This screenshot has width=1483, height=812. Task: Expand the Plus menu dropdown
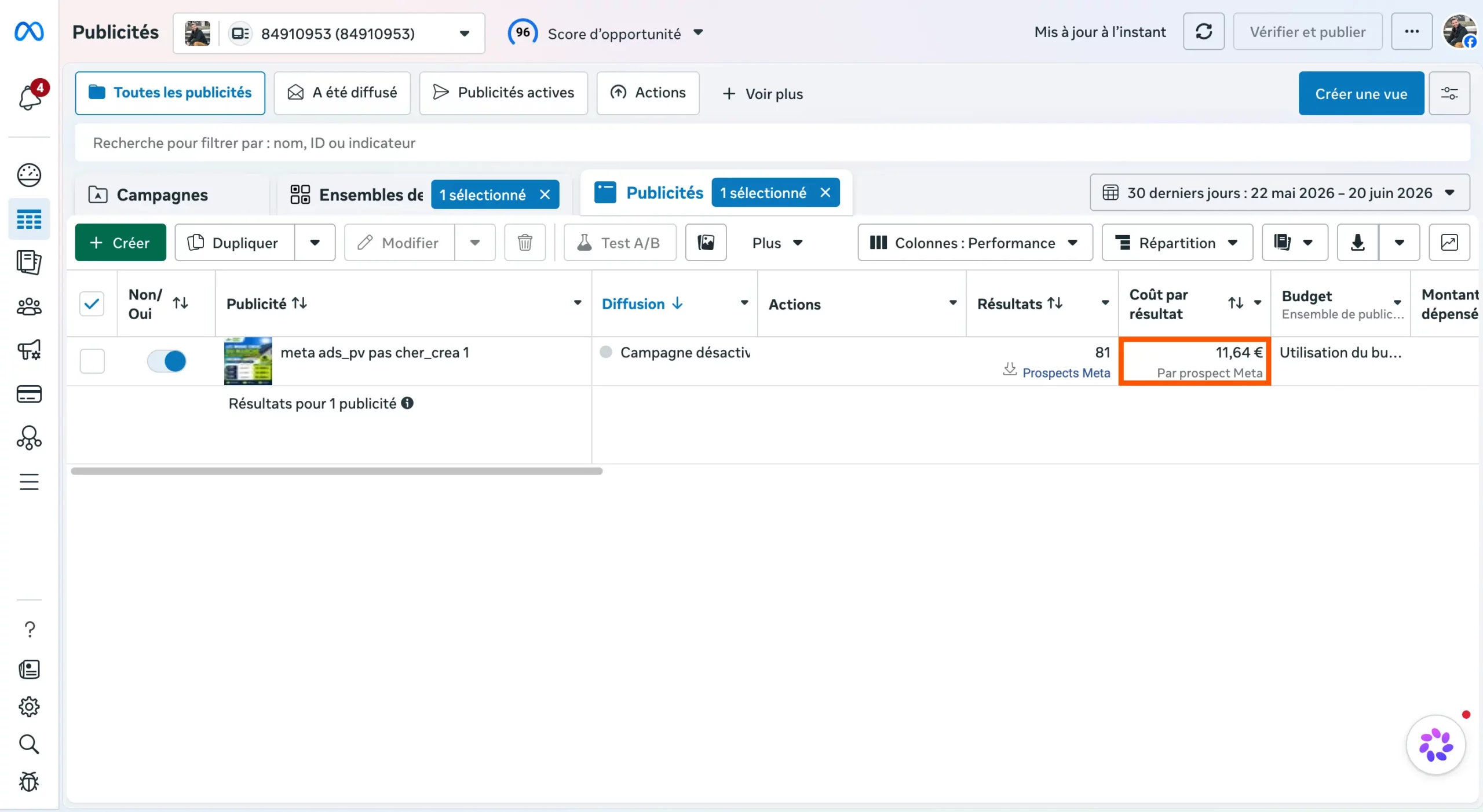(777, 243)
